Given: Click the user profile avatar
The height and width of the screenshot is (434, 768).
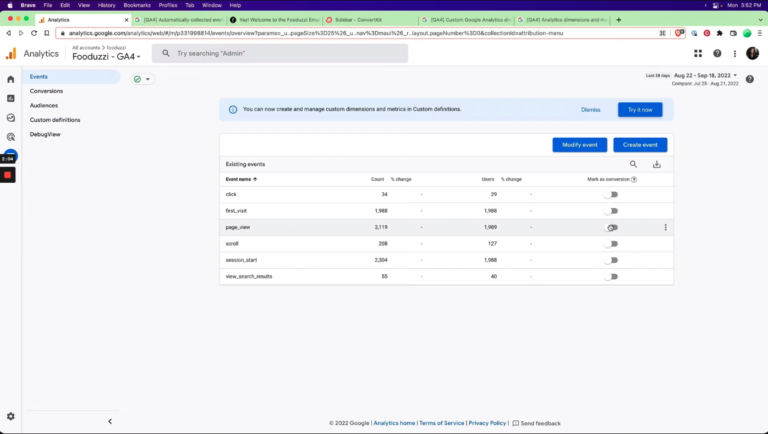Looking at the screenshot, I should pyautogui.click(x=752, y=53).
